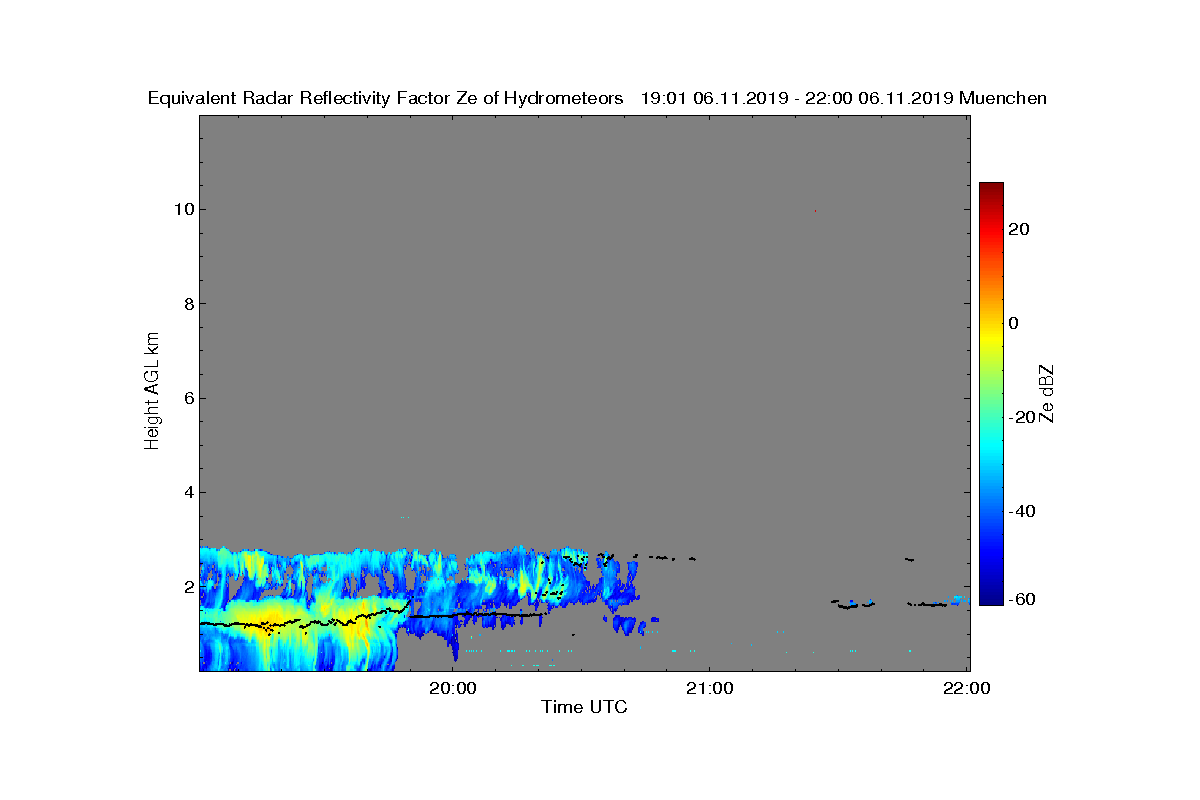Viewport: 1200px width, 800px height.
Task: Click the 22:00 time tick label
Action: pos(966,688)
